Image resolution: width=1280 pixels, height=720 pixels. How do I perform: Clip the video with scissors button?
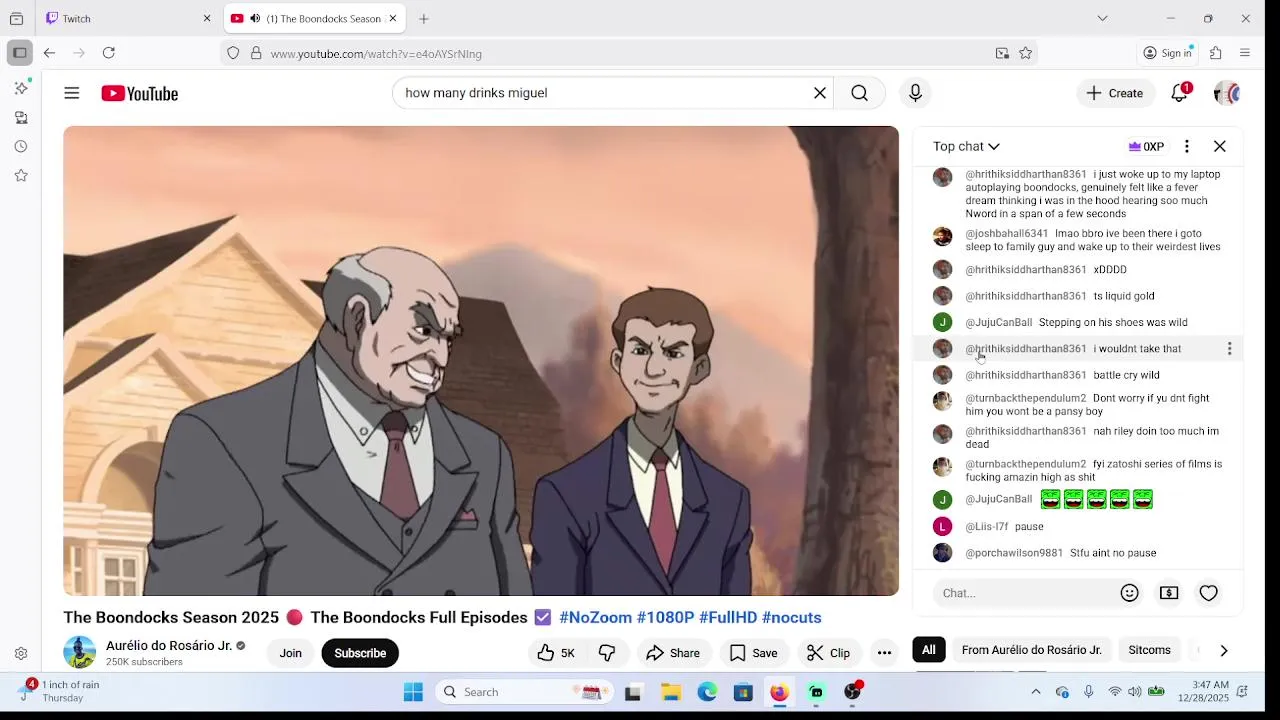pos(828,653)
